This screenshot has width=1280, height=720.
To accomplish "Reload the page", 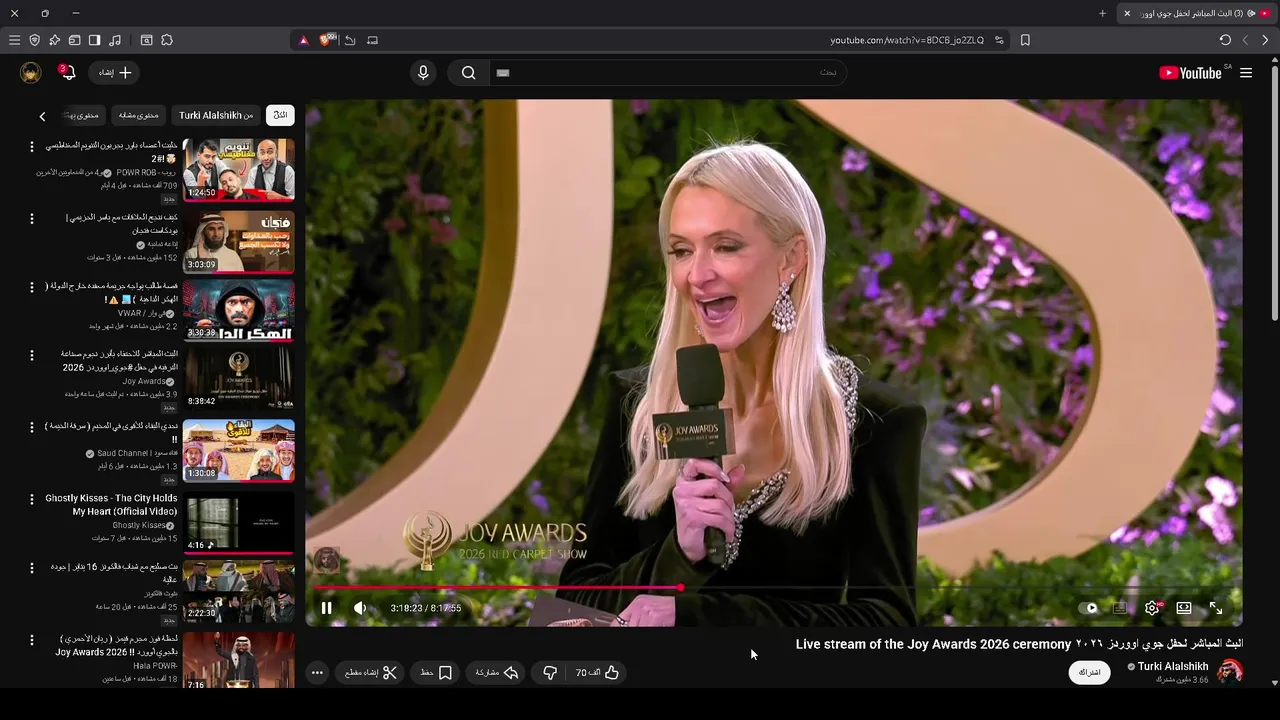I will [1225, 40].
